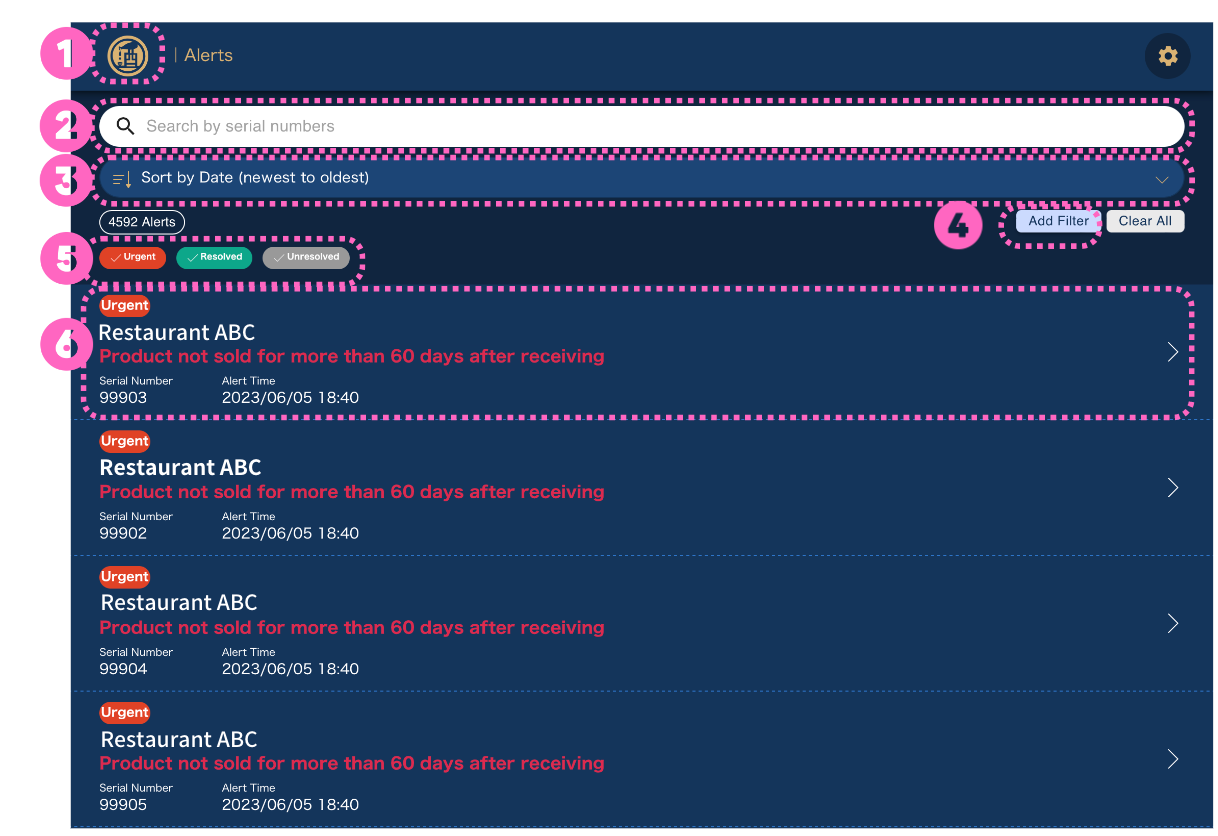Click the Urgent badge on serial 99904 alert
The image size is (1218, 836).
pos(125,577)
